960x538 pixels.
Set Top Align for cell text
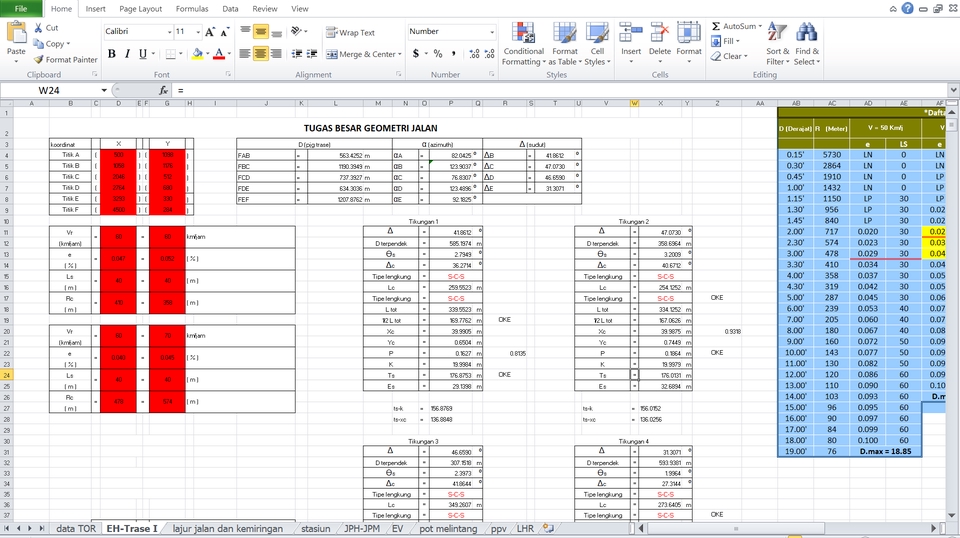coord(245,31)
